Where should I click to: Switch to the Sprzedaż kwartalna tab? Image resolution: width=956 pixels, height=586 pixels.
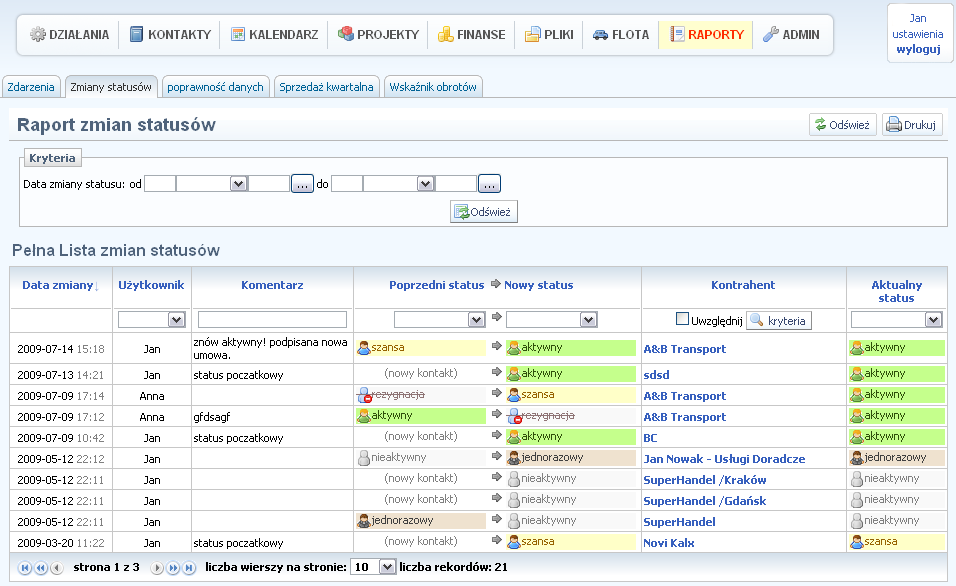tap(326, 87)
